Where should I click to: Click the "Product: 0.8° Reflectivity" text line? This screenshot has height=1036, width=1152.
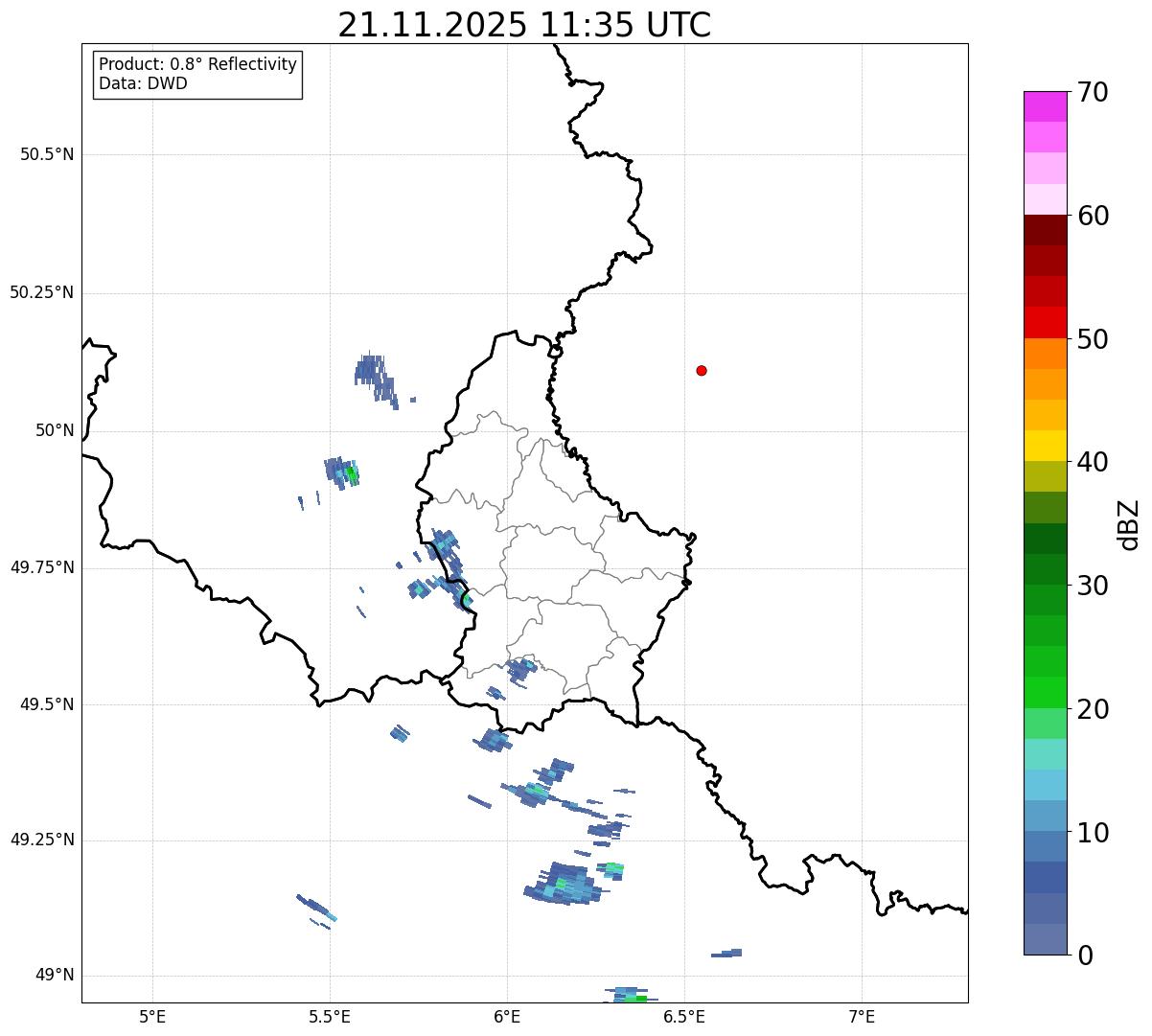point(198,64)
